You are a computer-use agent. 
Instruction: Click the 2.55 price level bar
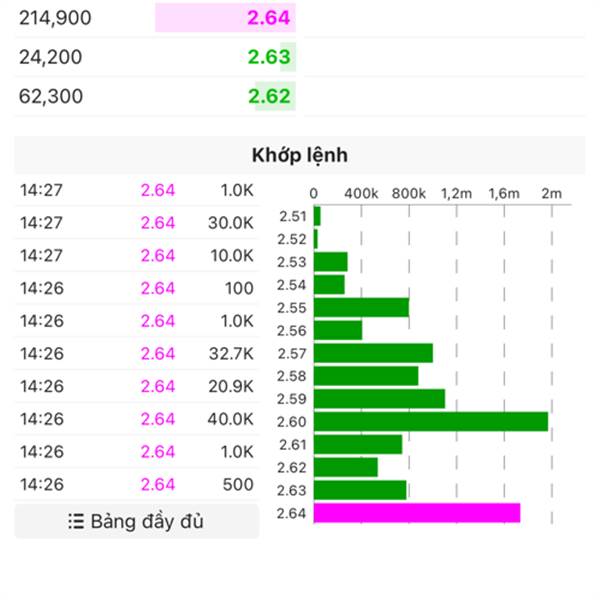tap(361, 307)
